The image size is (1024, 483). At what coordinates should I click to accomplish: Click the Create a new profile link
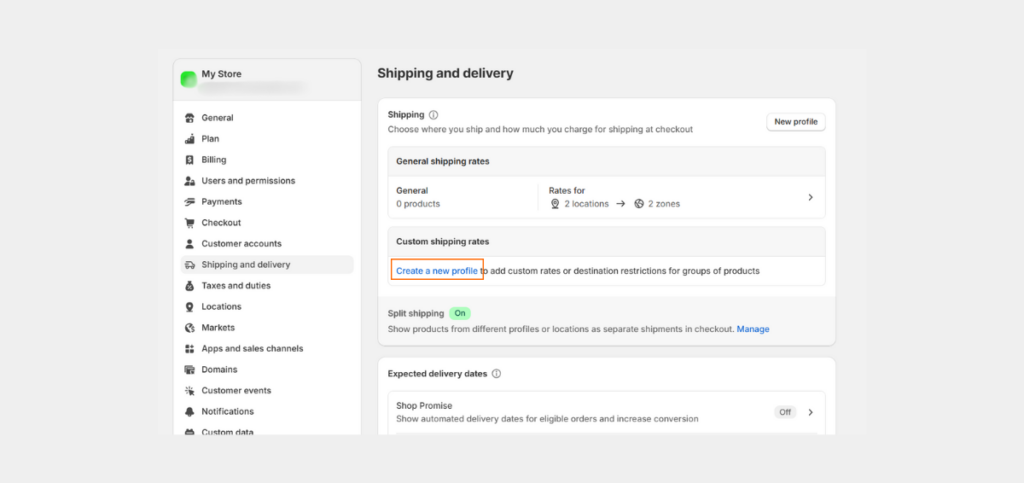[x=437, y=271]
